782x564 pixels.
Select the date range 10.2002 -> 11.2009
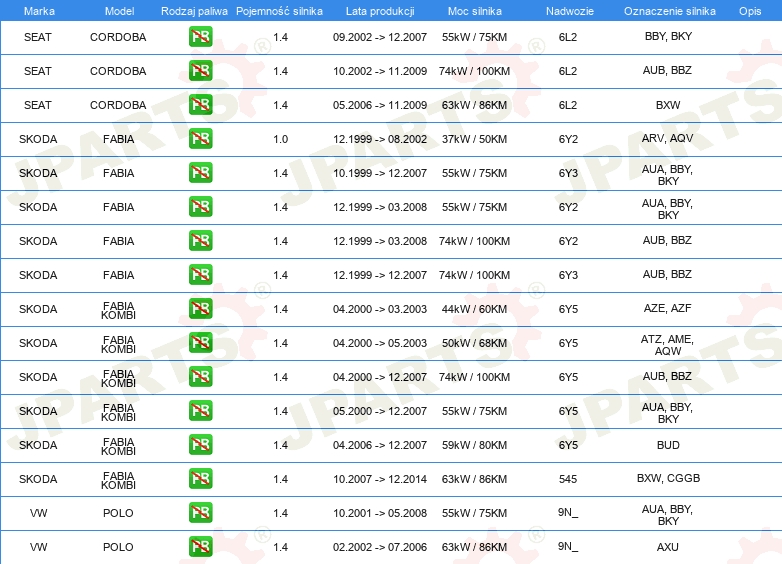pos(380,71)
